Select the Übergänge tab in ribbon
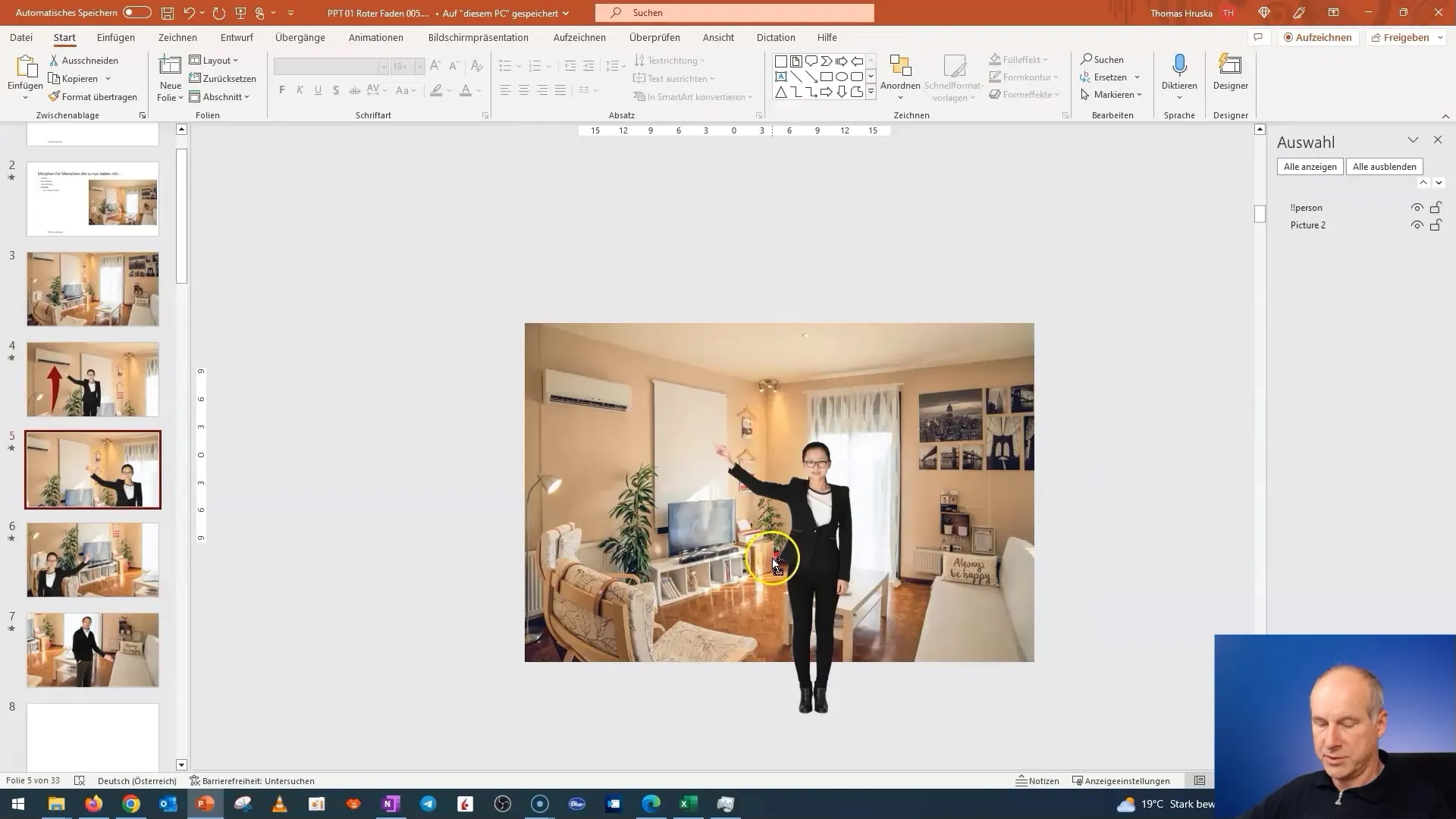 tap(299, 37)
